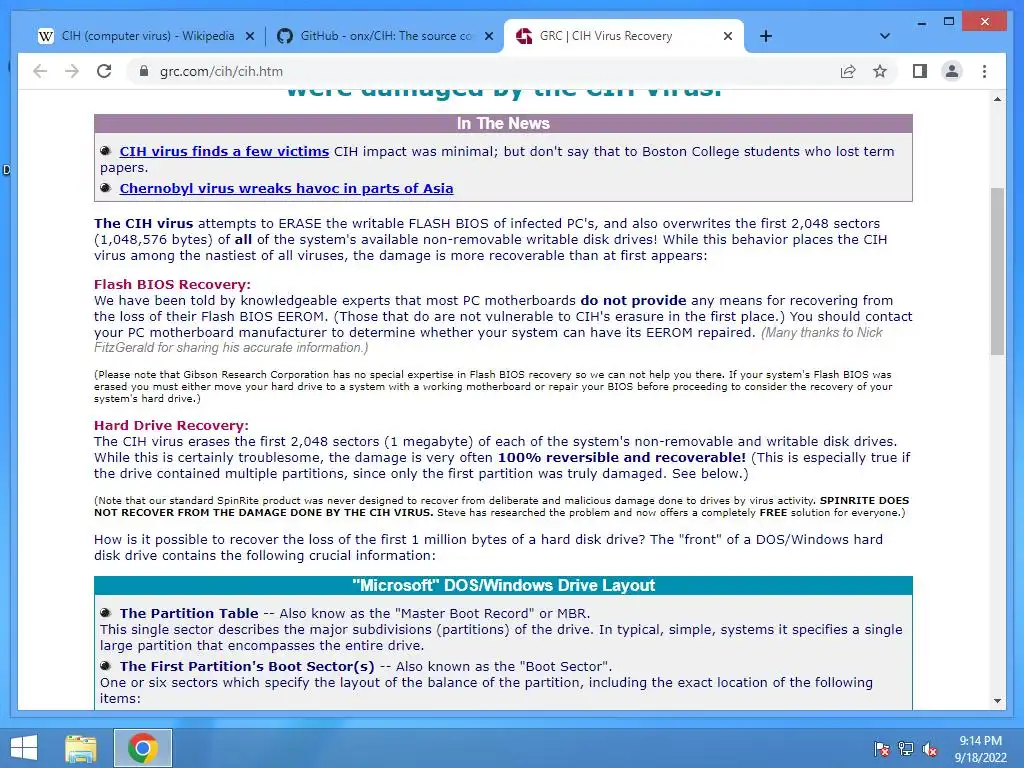The width and height of the screenshot is (1024, 768).
Task: Maximize the Chrome window
Action: 949,22
